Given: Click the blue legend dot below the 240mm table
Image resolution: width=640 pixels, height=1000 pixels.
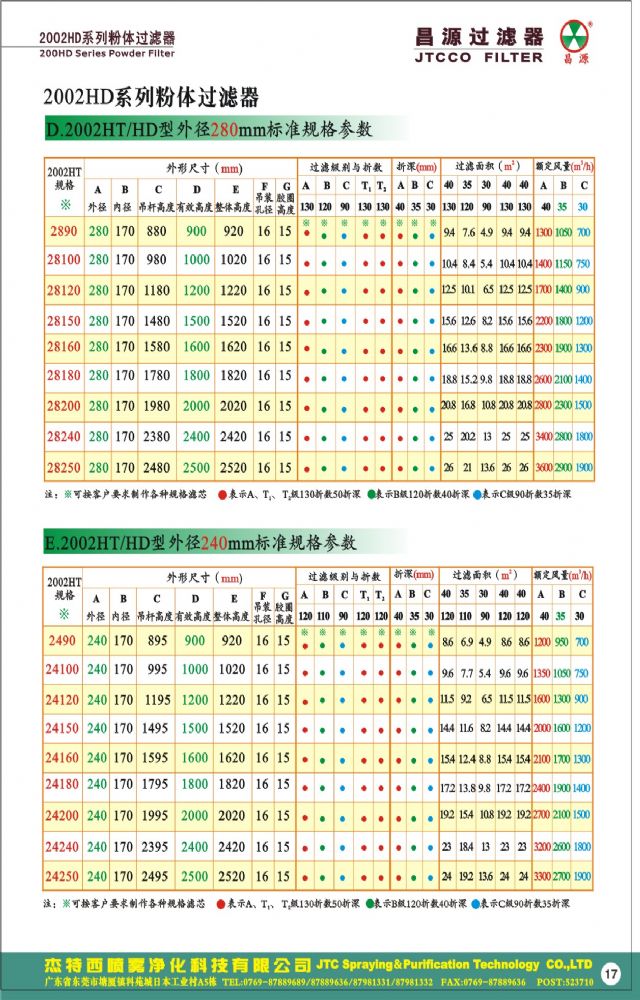Looking at the screenshot, I should click(x=476, y=904).
